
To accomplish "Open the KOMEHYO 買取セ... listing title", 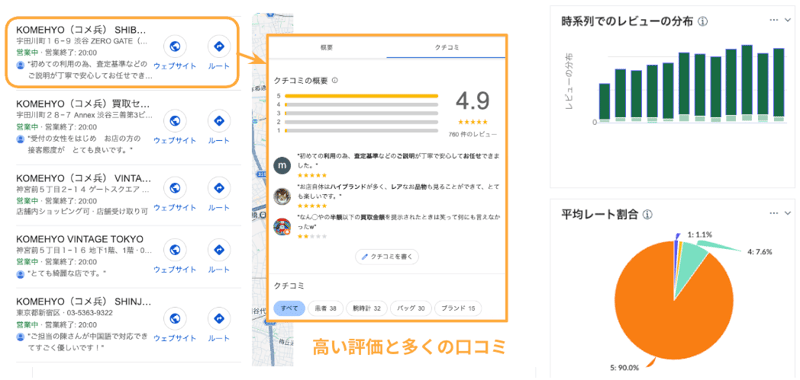I will point(83,104).
